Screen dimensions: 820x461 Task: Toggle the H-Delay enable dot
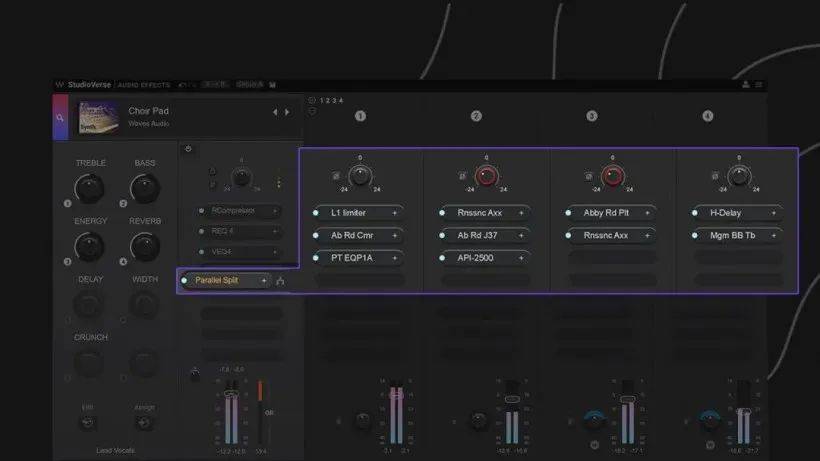pyautogui.click(x=695, y=213)
